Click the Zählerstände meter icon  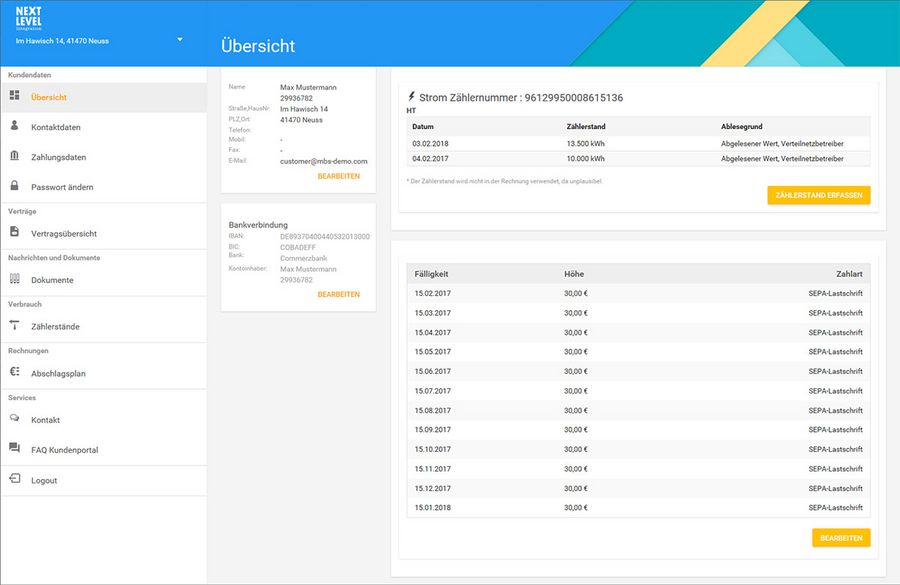(15, 325)
